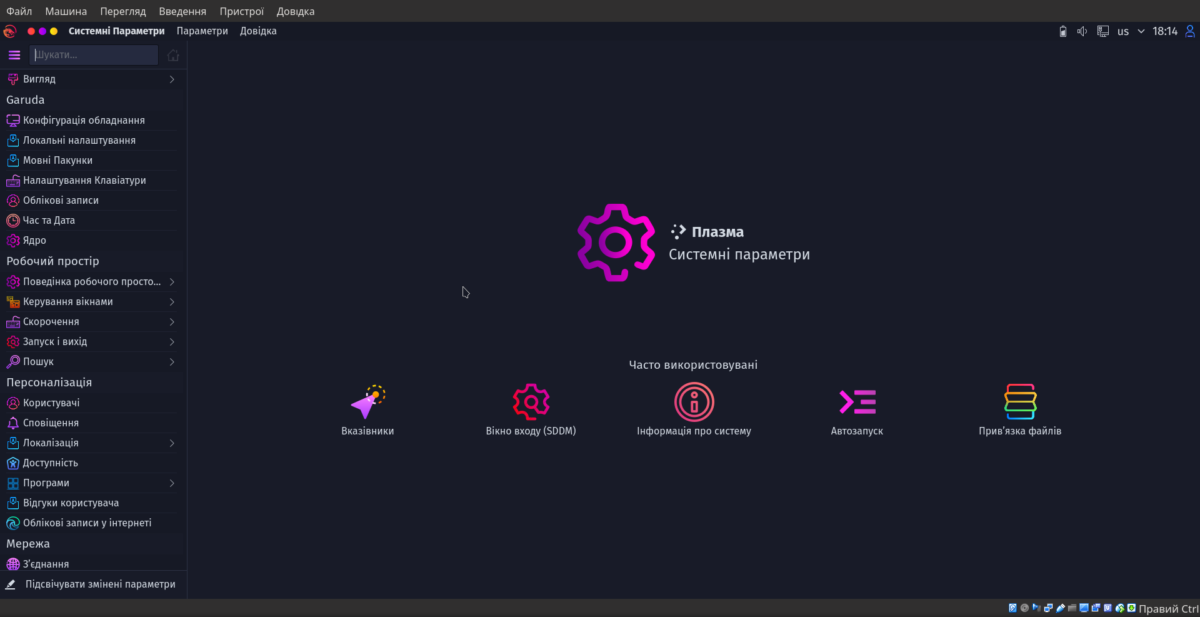This screenshot has height=617, width=1200.
Task: Open the Перегляд menu
Action: coord(123,11)
